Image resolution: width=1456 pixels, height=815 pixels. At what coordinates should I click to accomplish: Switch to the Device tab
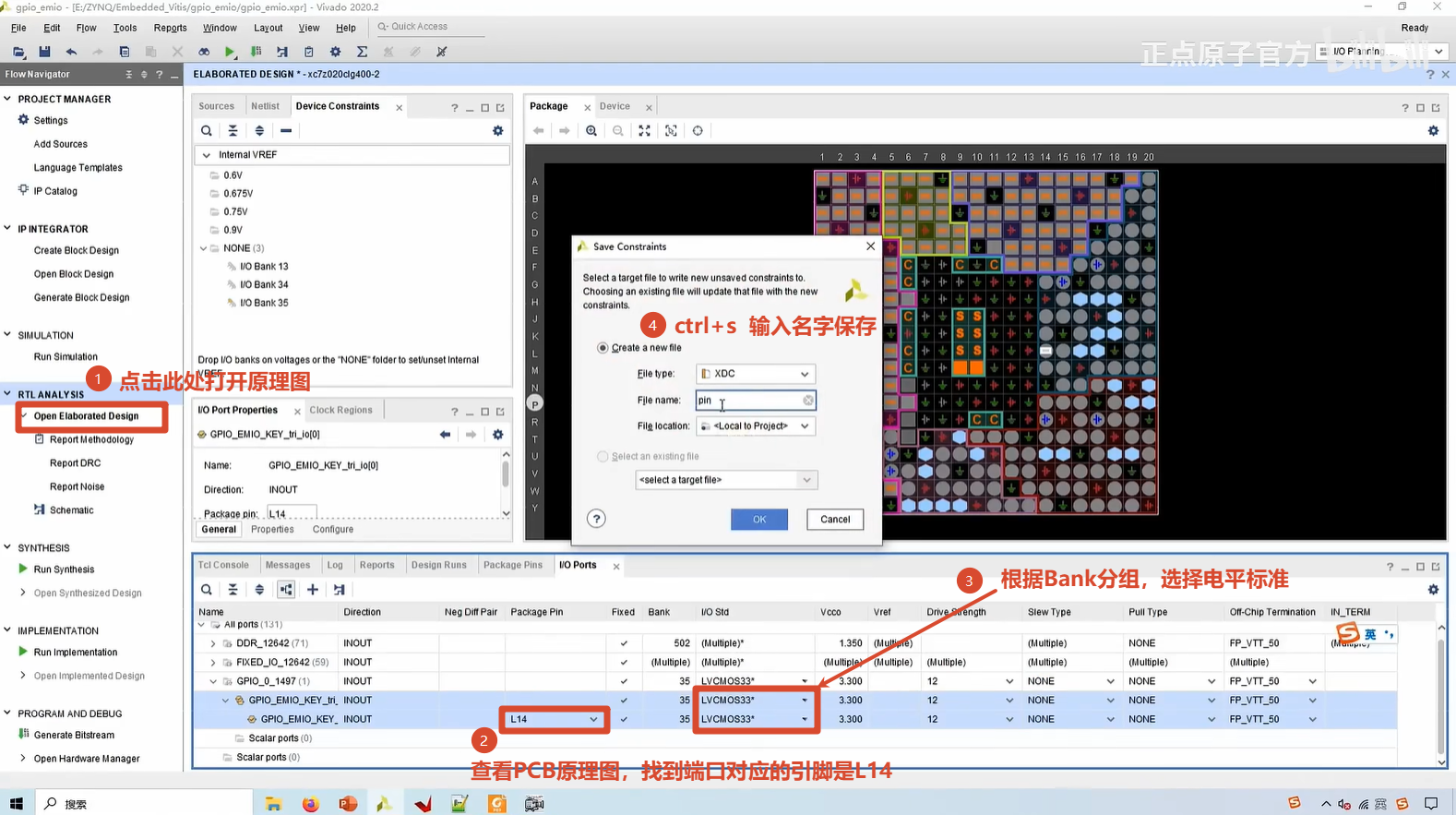615,106
